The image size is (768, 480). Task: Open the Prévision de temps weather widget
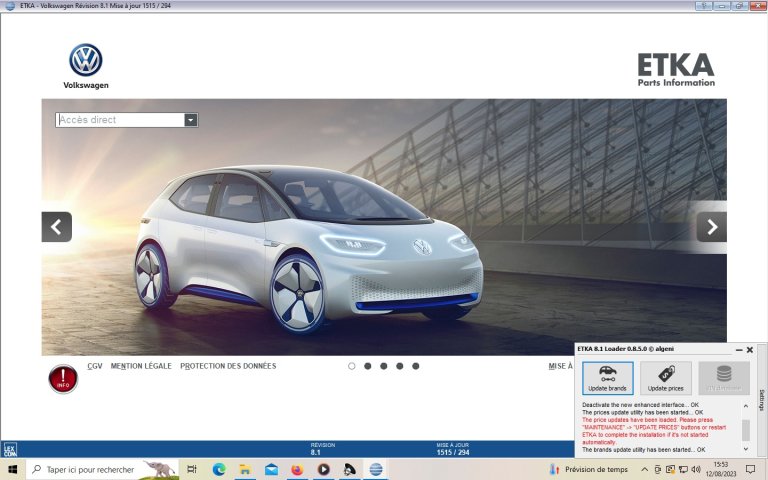(x=589, y=469)
